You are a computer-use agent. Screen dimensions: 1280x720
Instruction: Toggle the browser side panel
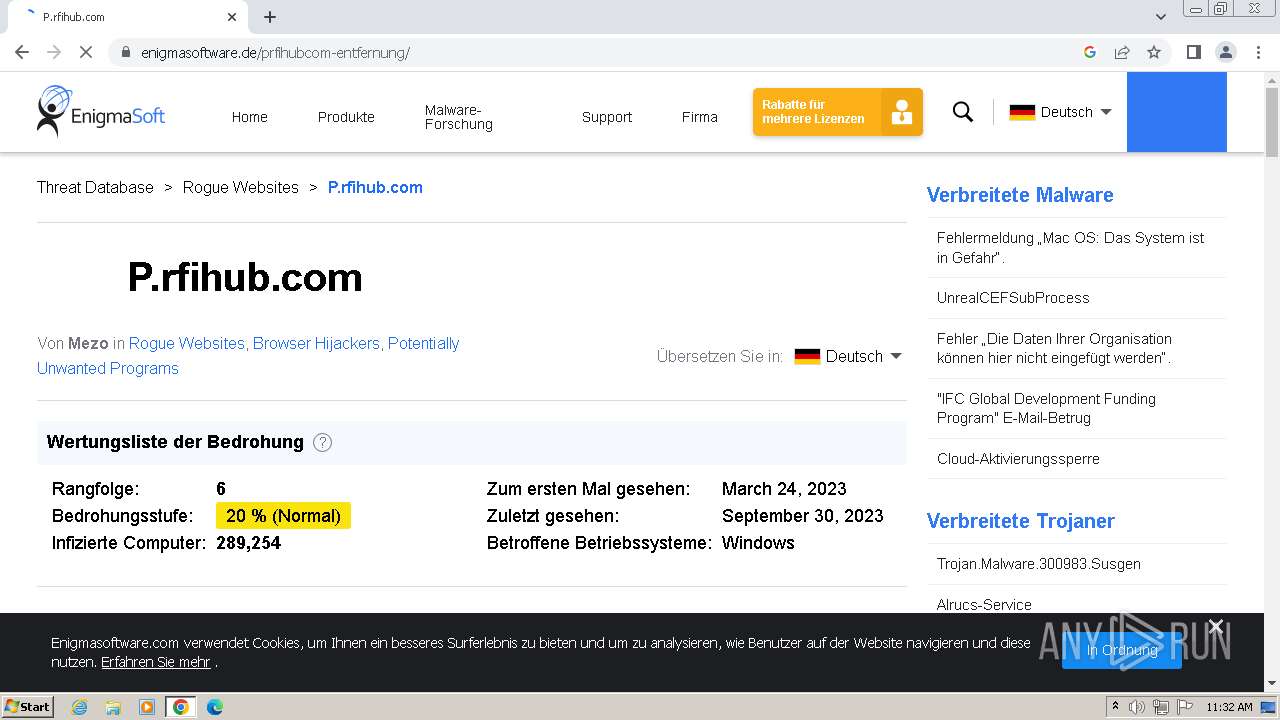1193,52
